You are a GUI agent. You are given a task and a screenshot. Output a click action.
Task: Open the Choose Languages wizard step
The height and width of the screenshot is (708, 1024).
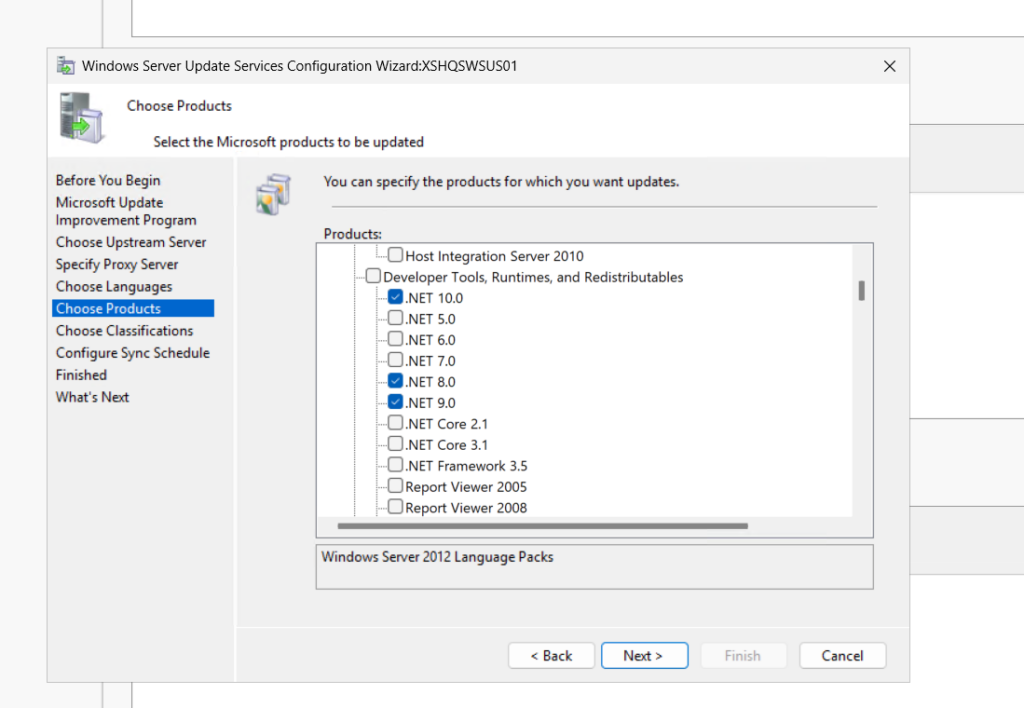pyautogui.click(x=114, y=287)
